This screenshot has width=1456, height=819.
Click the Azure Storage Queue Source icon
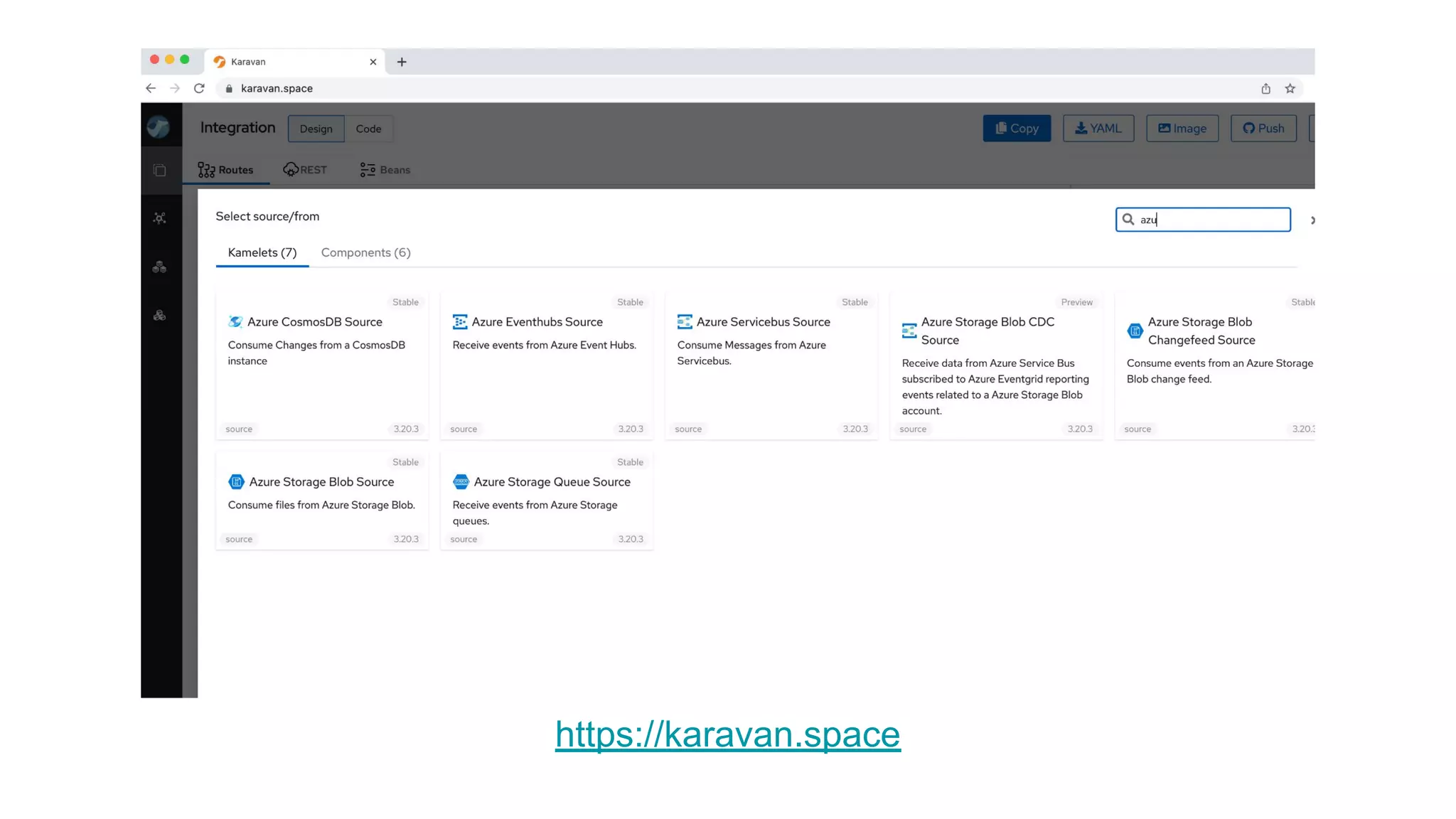[461, 482]
